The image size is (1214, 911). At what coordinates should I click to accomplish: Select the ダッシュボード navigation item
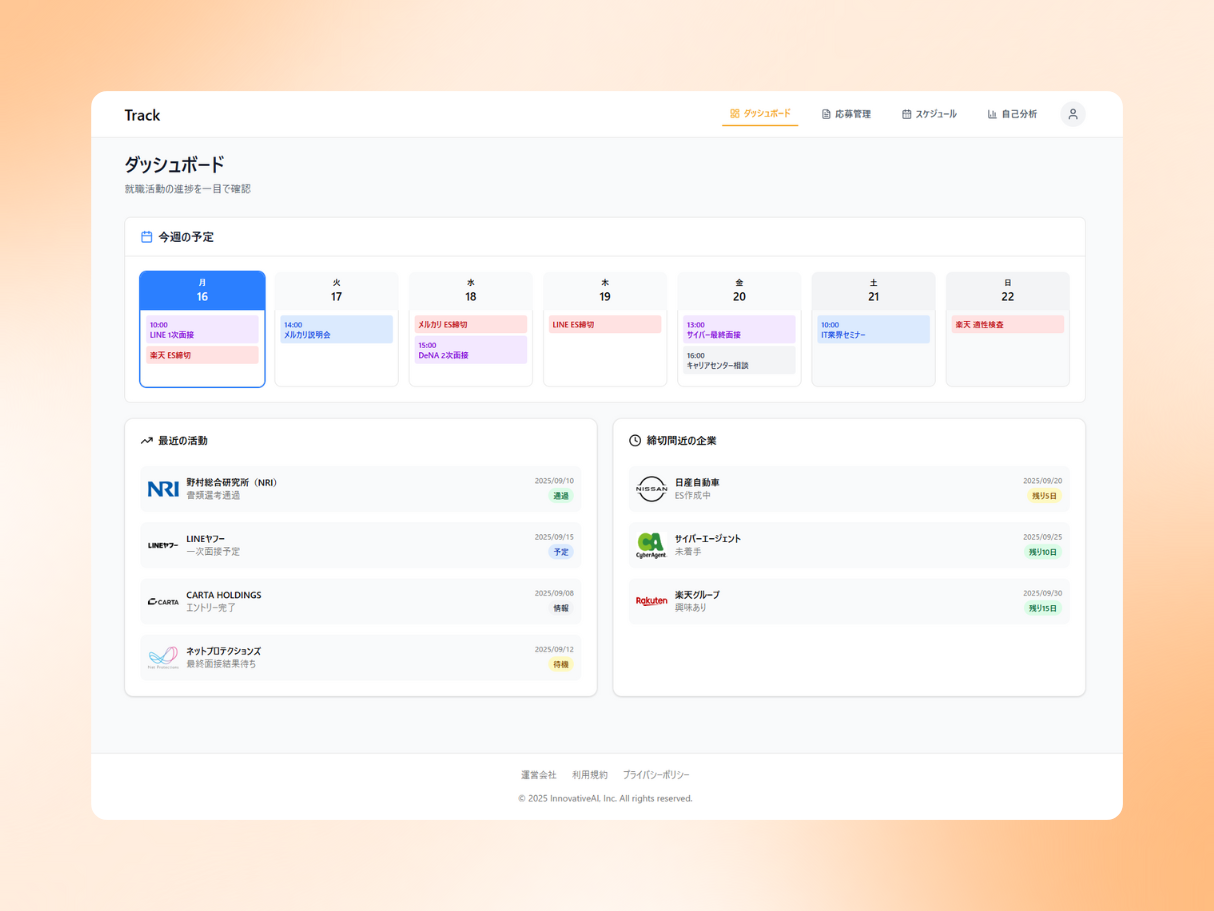pyautogui.click(x=760, y=114)
